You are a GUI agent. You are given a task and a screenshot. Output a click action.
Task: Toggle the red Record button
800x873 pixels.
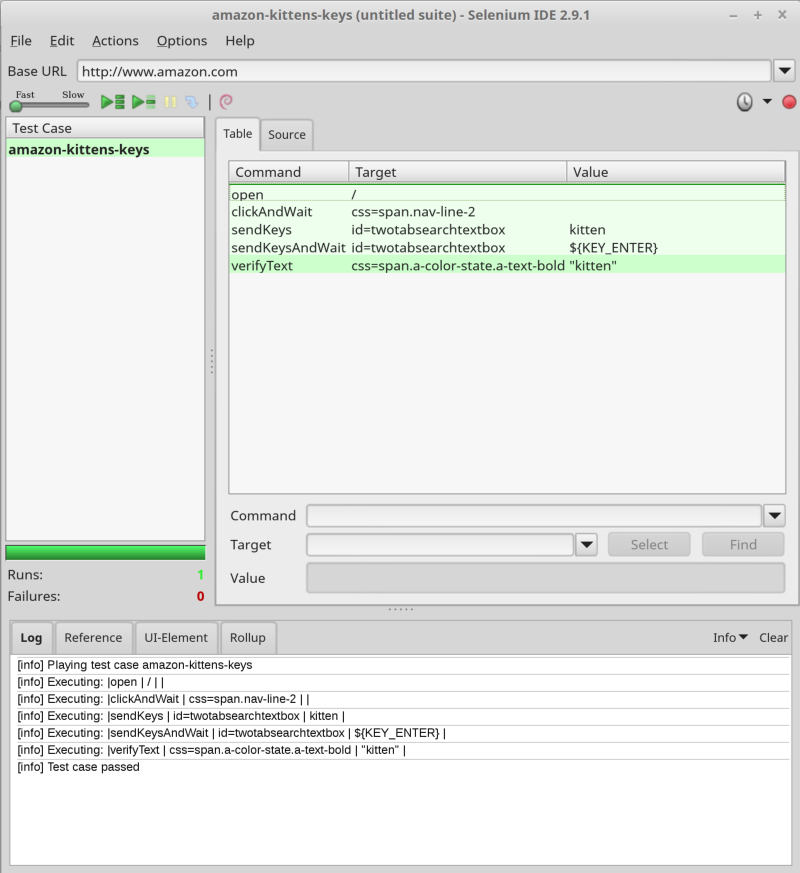pos(789,102)
